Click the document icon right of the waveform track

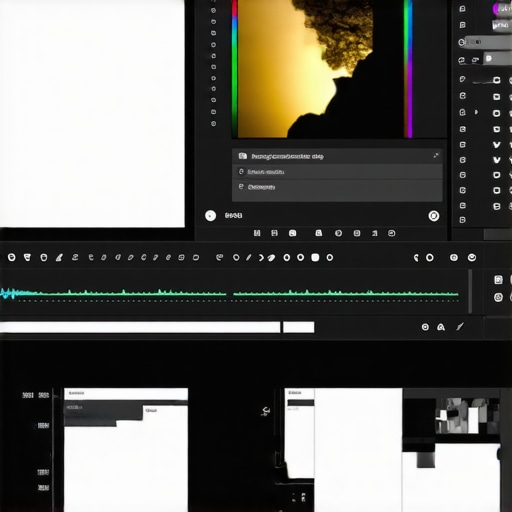498,280
